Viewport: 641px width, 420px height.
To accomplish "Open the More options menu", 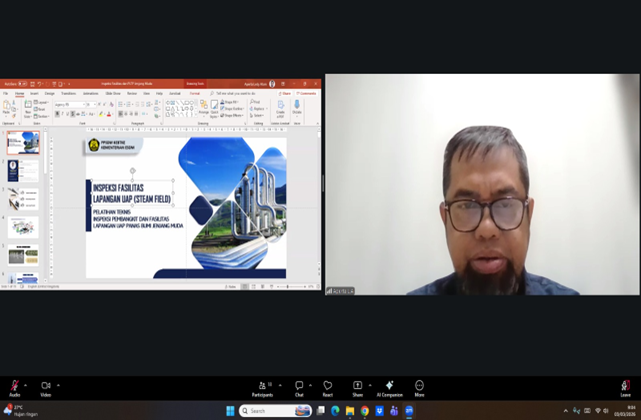I will click(x=419, y=386).
